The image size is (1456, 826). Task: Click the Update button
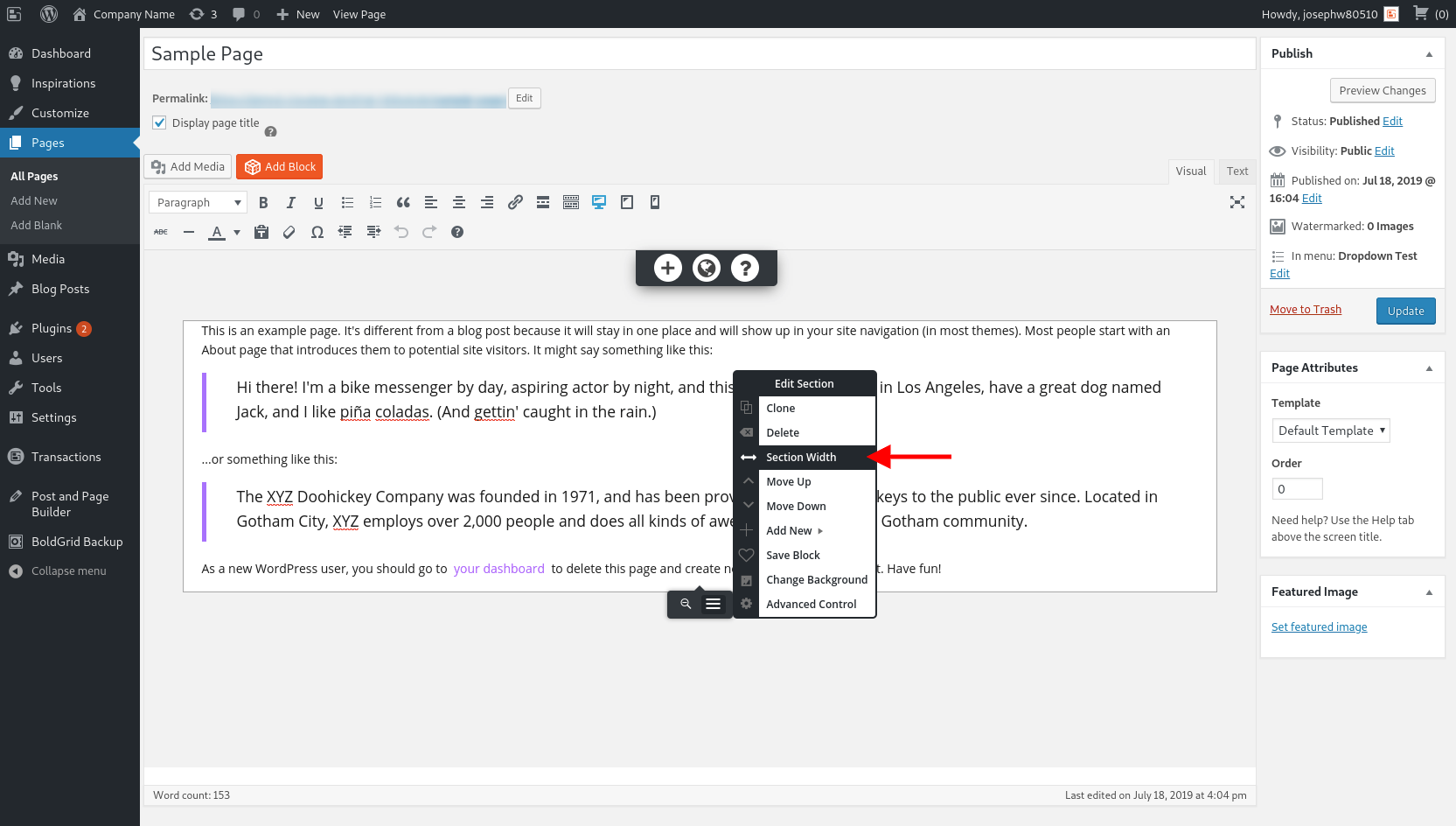click(1405, 311)
